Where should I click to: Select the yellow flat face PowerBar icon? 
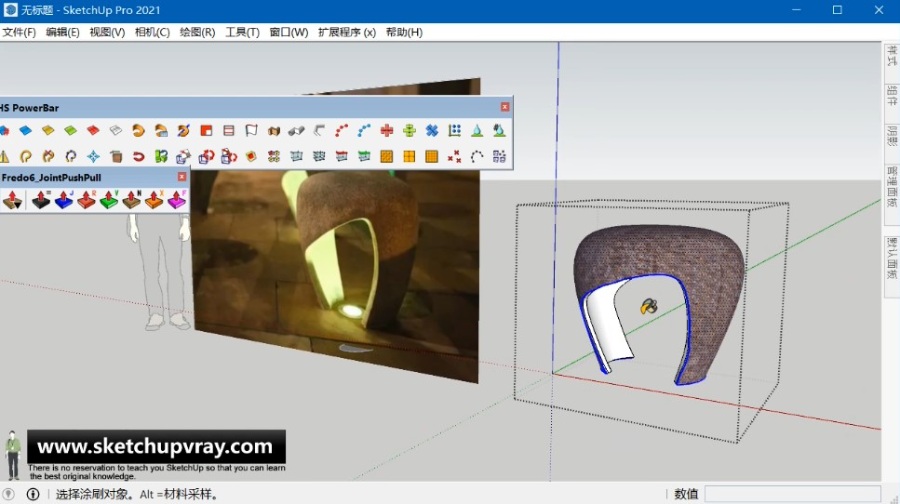pyautogui.click(x=48, y=131)
